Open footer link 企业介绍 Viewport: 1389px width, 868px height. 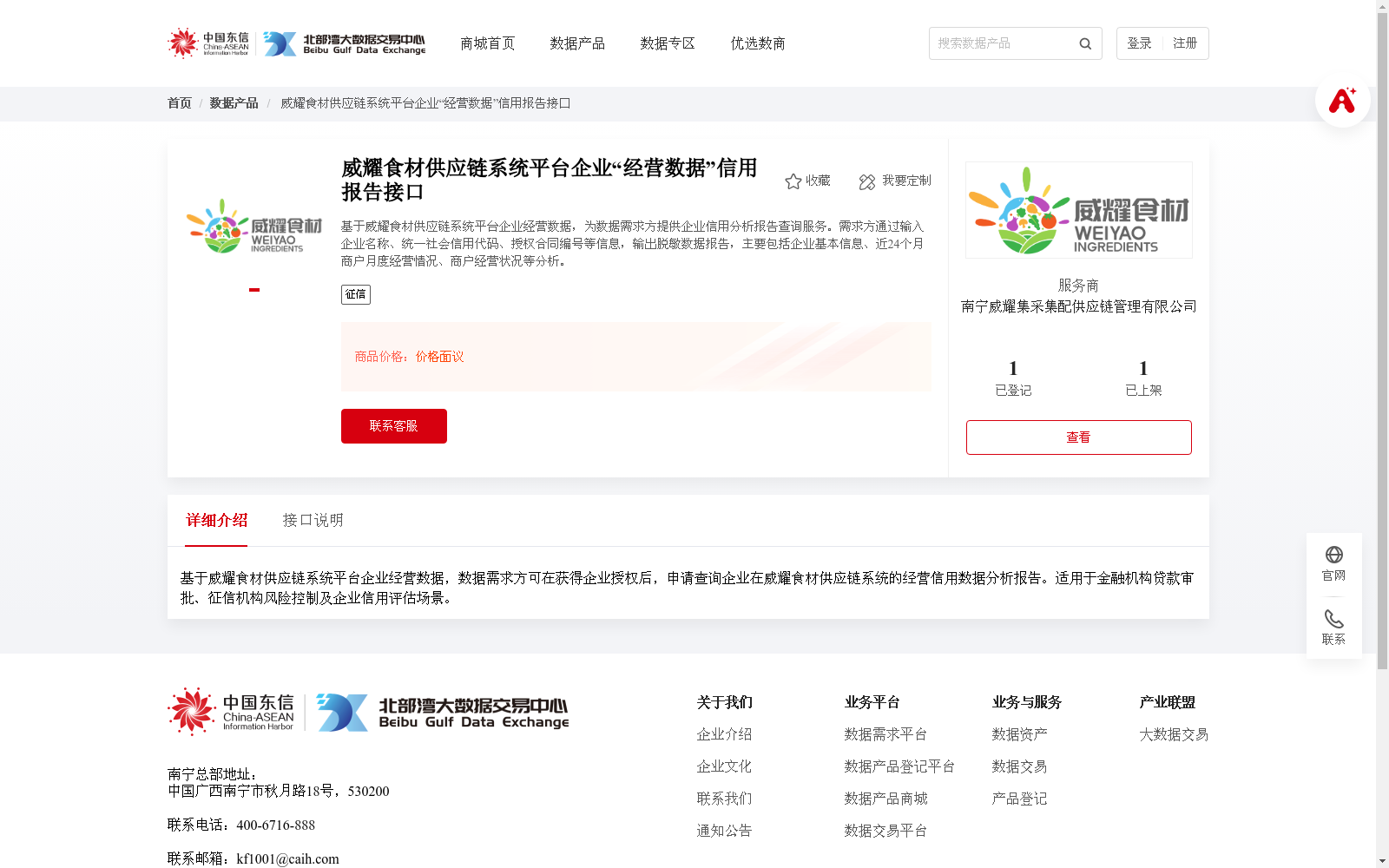pos(724,734)
